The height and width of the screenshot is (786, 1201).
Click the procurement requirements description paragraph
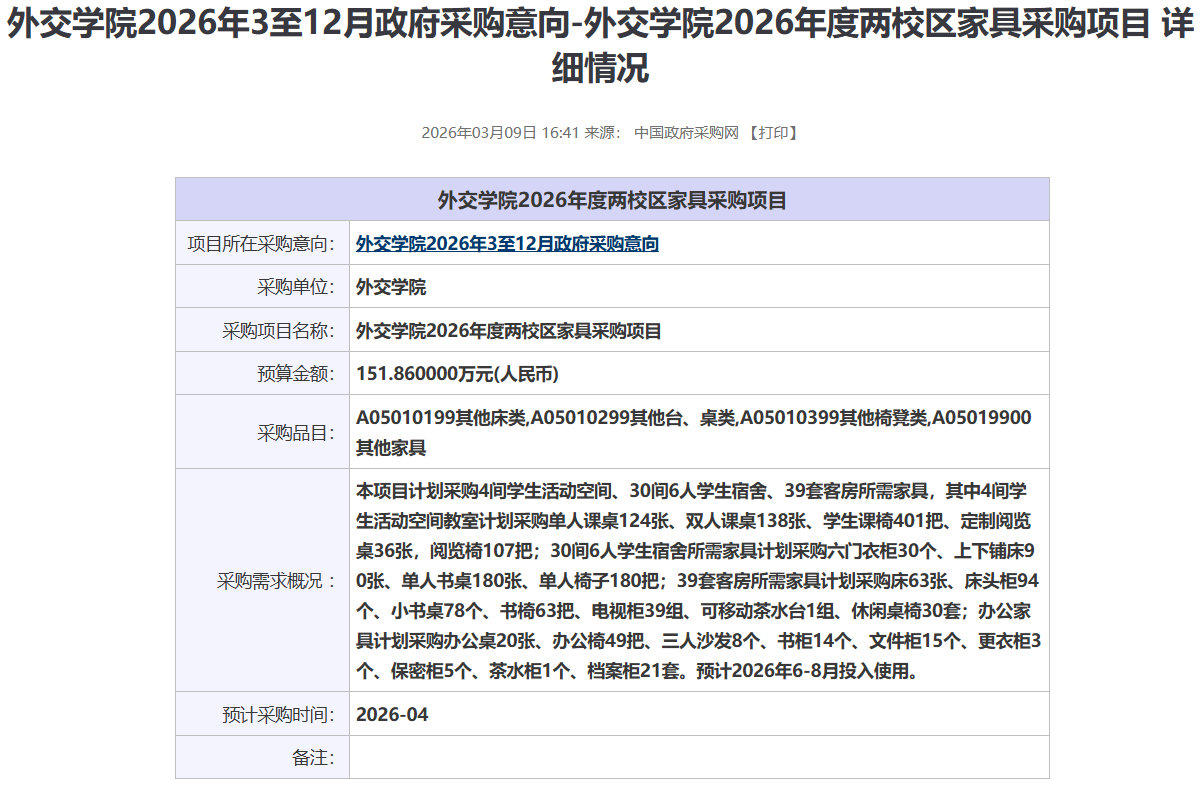pyautogui.click(x=698, y=581)
